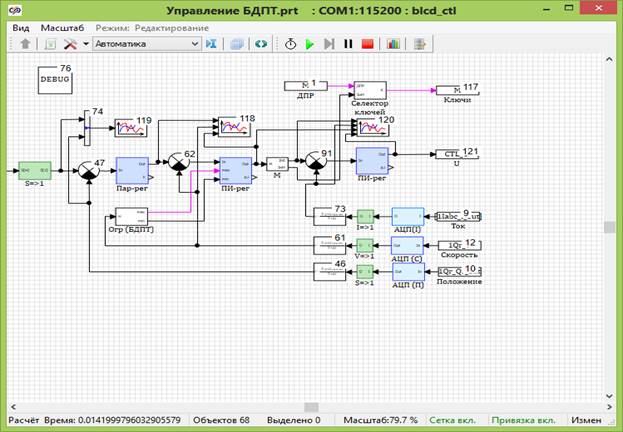Click the green double-arrow code icon
Viewport: 623px width, 432px height.
(x=261, y=44)
